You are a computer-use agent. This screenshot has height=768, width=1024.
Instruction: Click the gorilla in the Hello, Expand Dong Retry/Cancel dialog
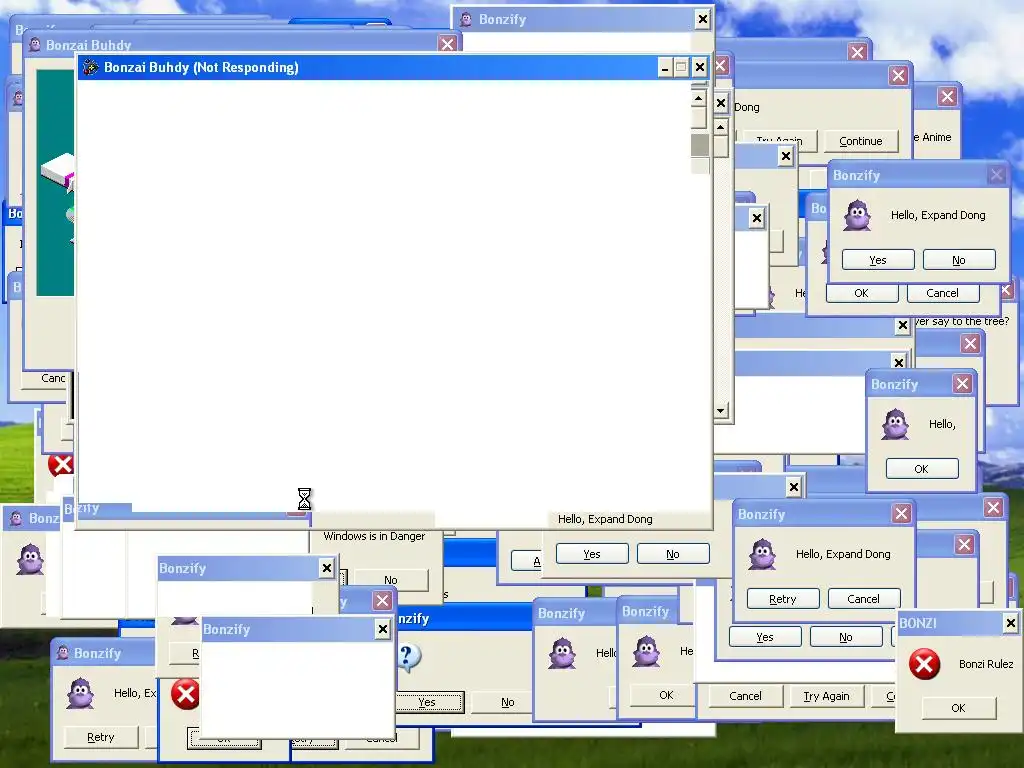point(762,554)
